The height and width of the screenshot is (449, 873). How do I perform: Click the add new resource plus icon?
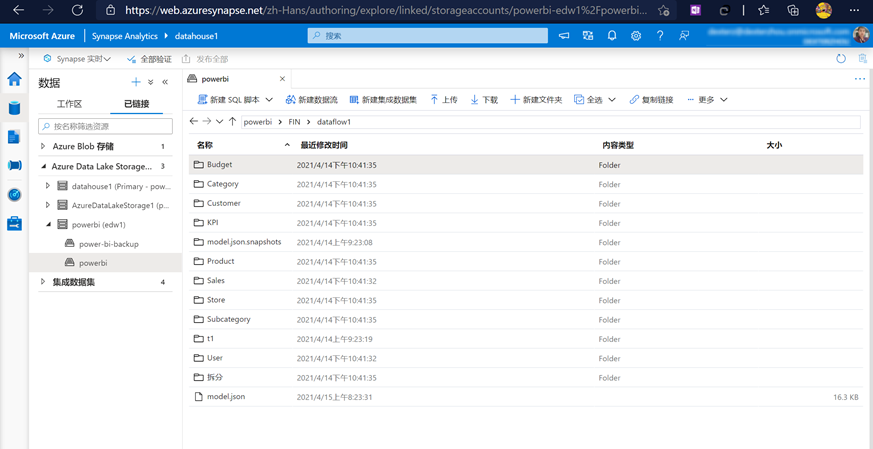136,82
